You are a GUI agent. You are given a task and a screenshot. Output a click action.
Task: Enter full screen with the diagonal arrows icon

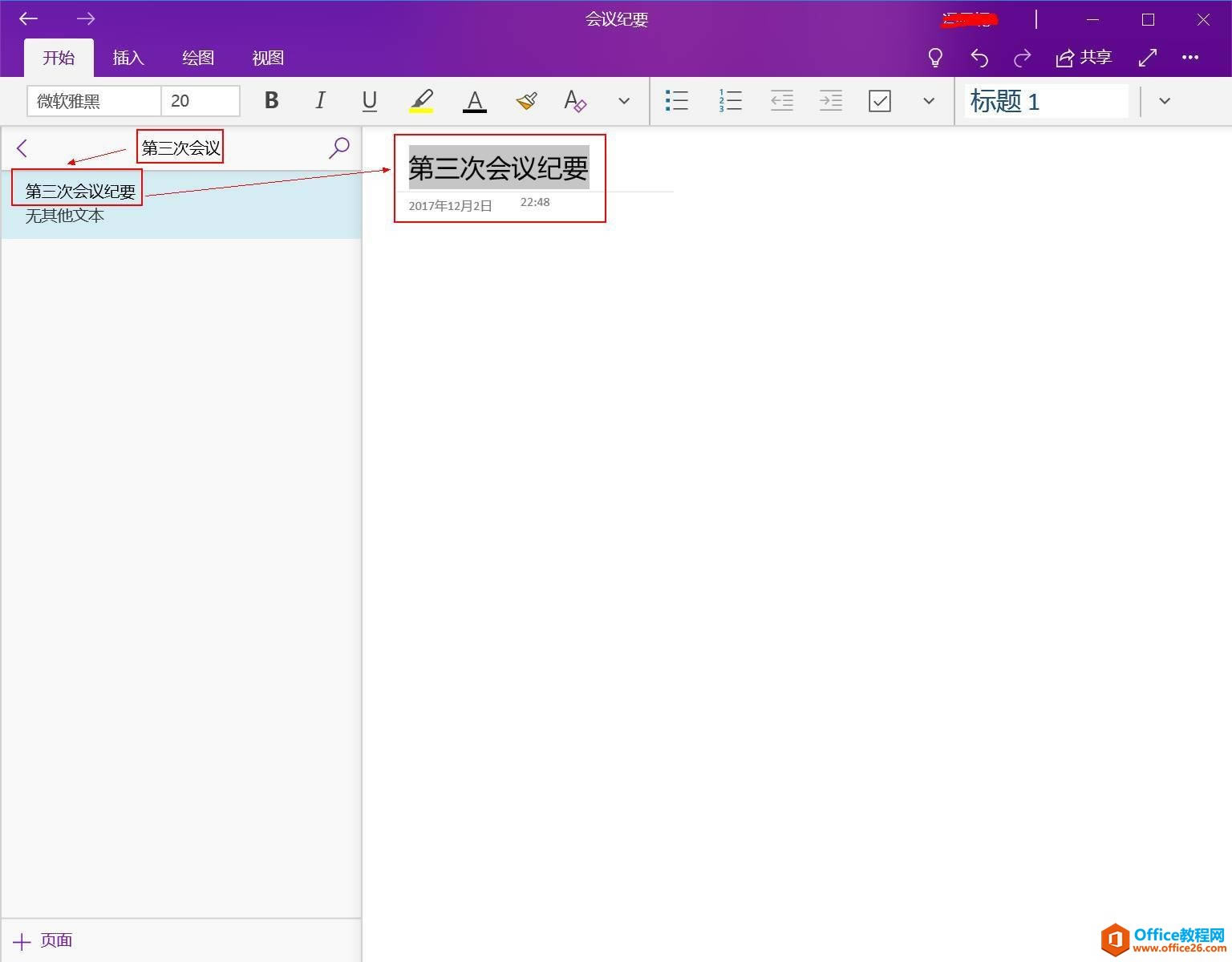tap(1148, 57)
